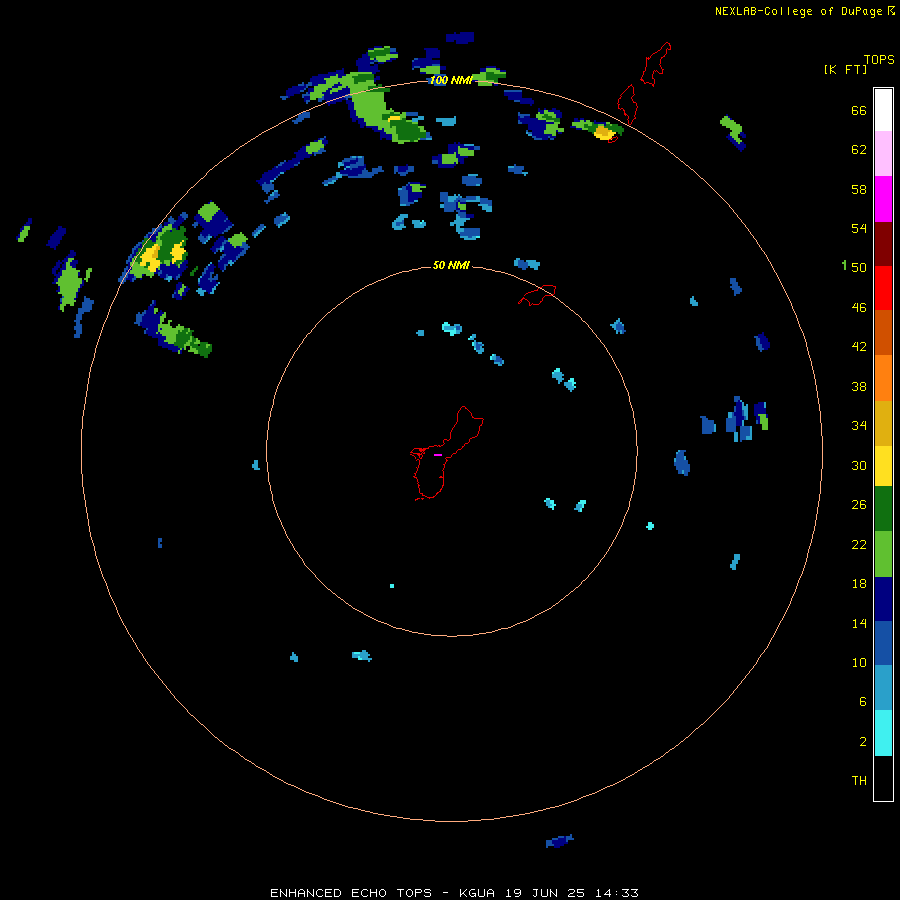Image resolution: width=900 pixels, height=900 pixels.
Task: Click the "2" scale value
Action: point(863,742)
